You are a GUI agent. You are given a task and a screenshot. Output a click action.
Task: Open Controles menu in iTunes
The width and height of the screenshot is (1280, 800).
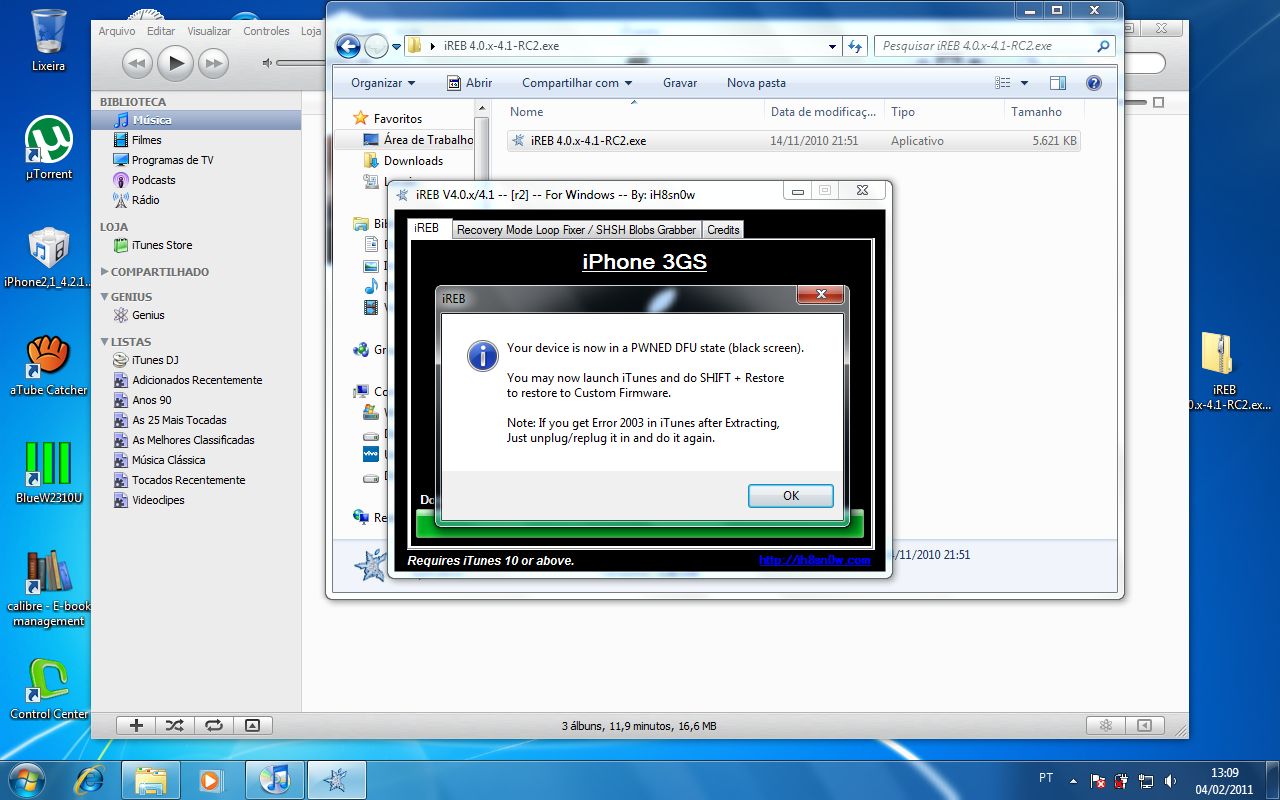pyautogui.click(x=266, y=31)
